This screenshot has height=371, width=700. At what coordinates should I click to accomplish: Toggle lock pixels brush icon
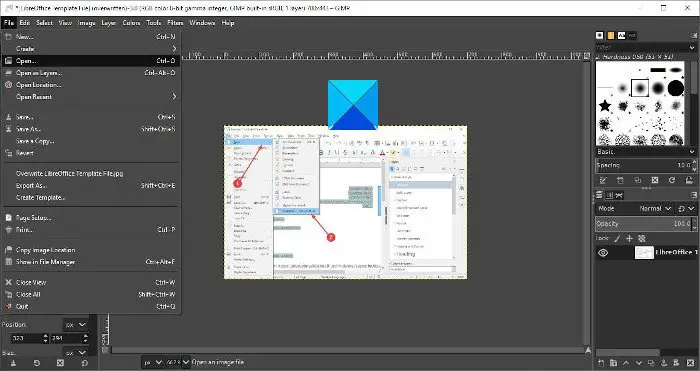[x=617, y=238]
